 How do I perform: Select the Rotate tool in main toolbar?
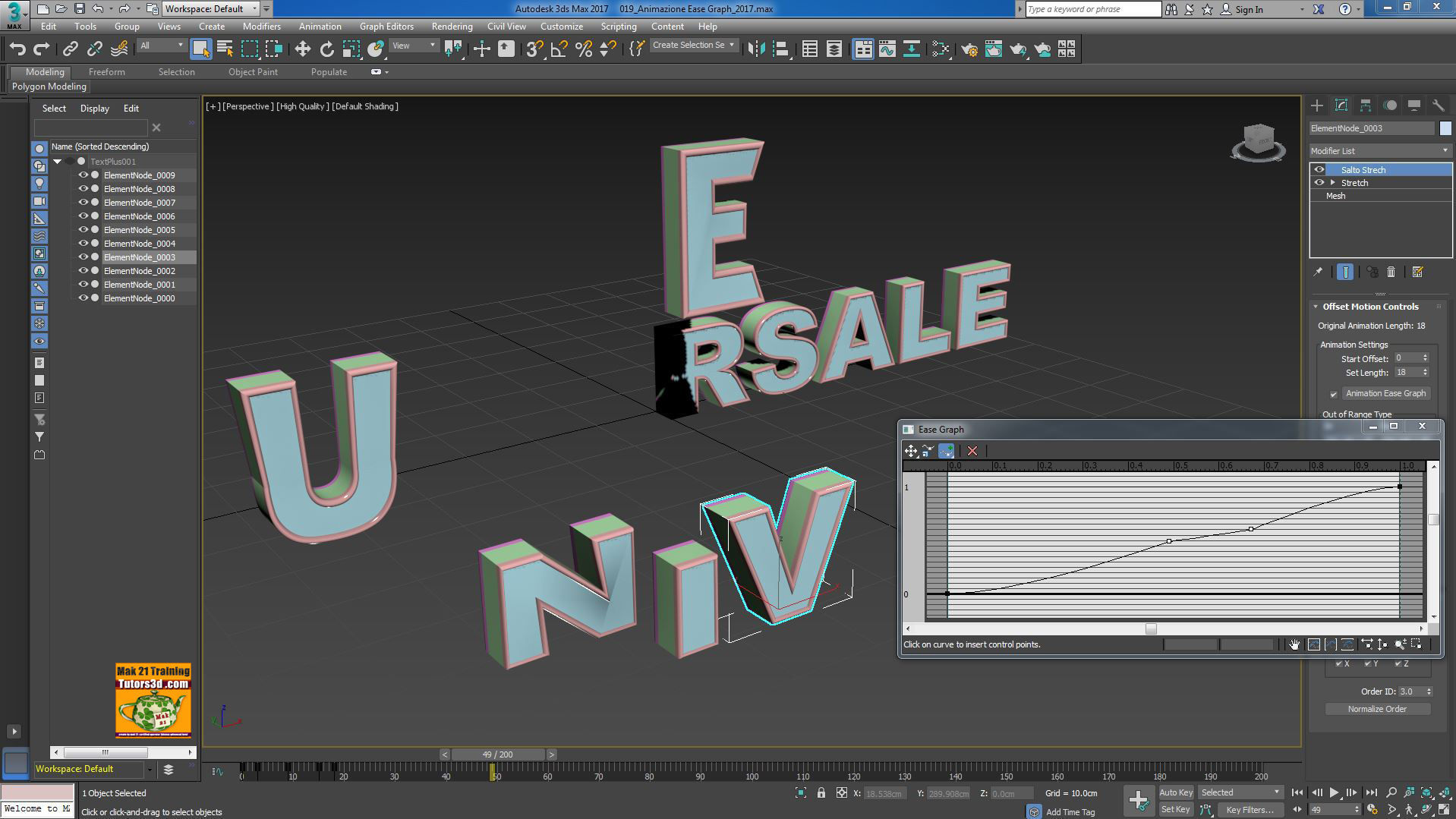(326, 49)
